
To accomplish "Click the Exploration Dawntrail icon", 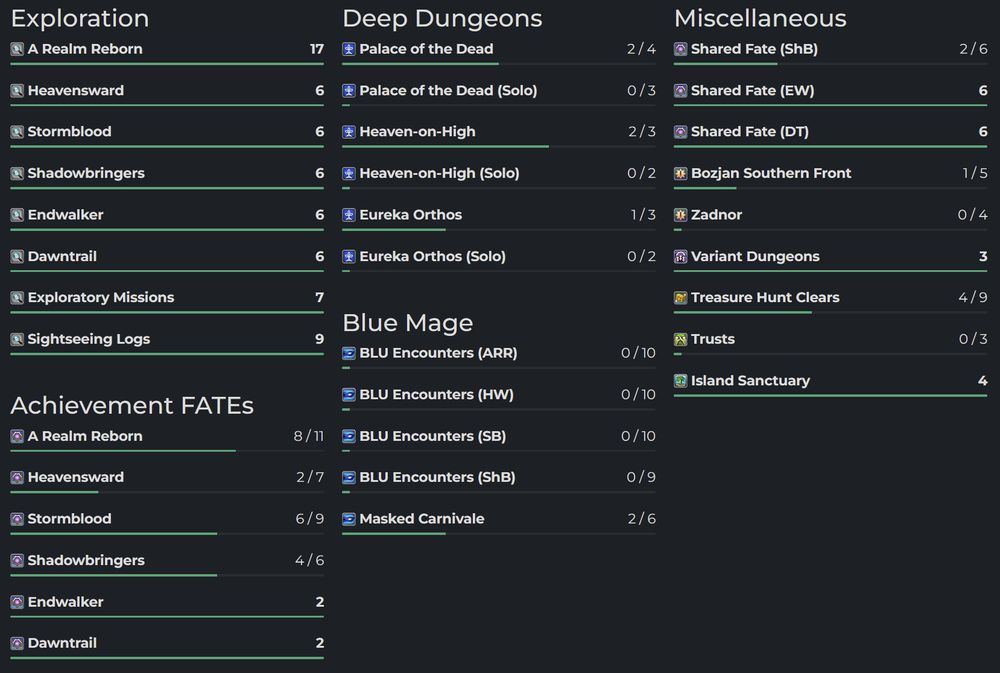I will [x=17, y=256].
